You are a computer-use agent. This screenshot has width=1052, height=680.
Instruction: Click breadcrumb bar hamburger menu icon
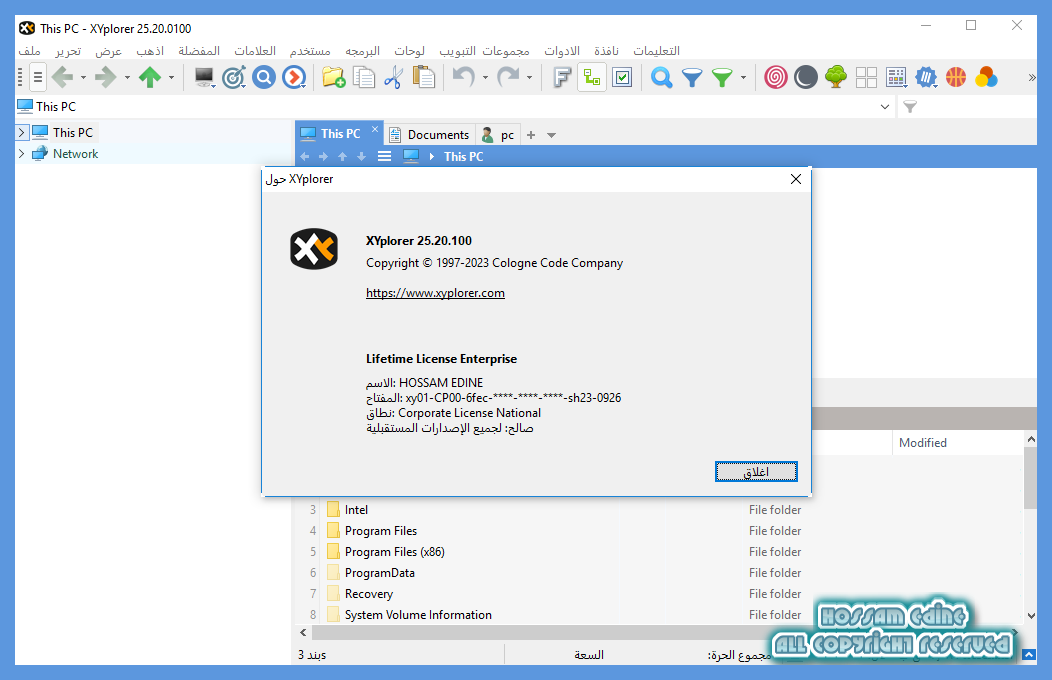point(384,156)
